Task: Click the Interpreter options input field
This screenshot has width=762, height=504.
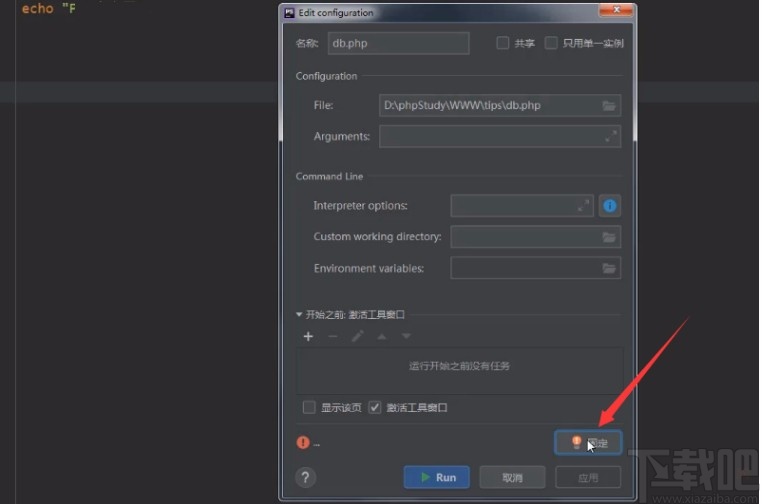Action: pos(522,206)
